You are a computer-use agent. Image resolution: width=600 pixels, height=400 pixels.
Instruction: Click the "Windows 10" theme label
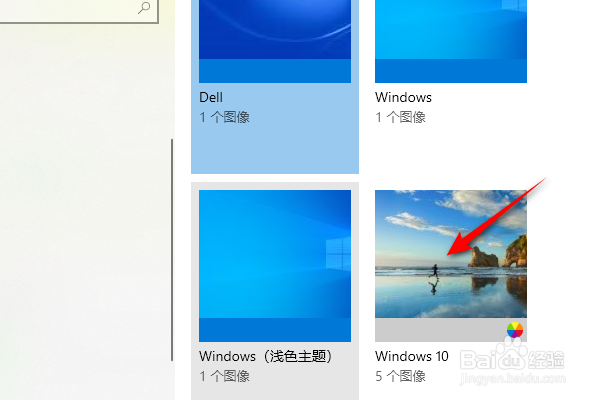click(x=411, y=356)
